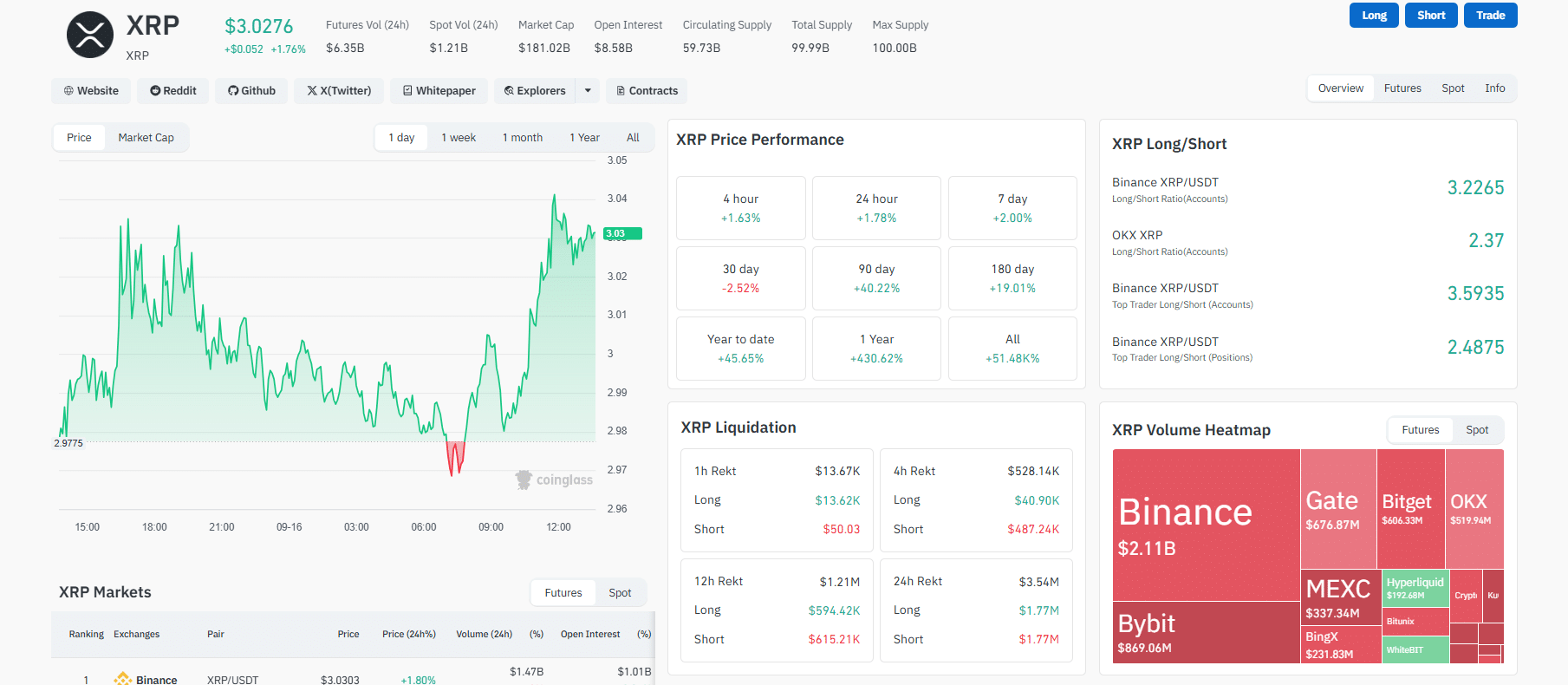The width and height of the screenshot is (1568, 685).
Task: Select the 1 day chart range
Action: [401, 138]
